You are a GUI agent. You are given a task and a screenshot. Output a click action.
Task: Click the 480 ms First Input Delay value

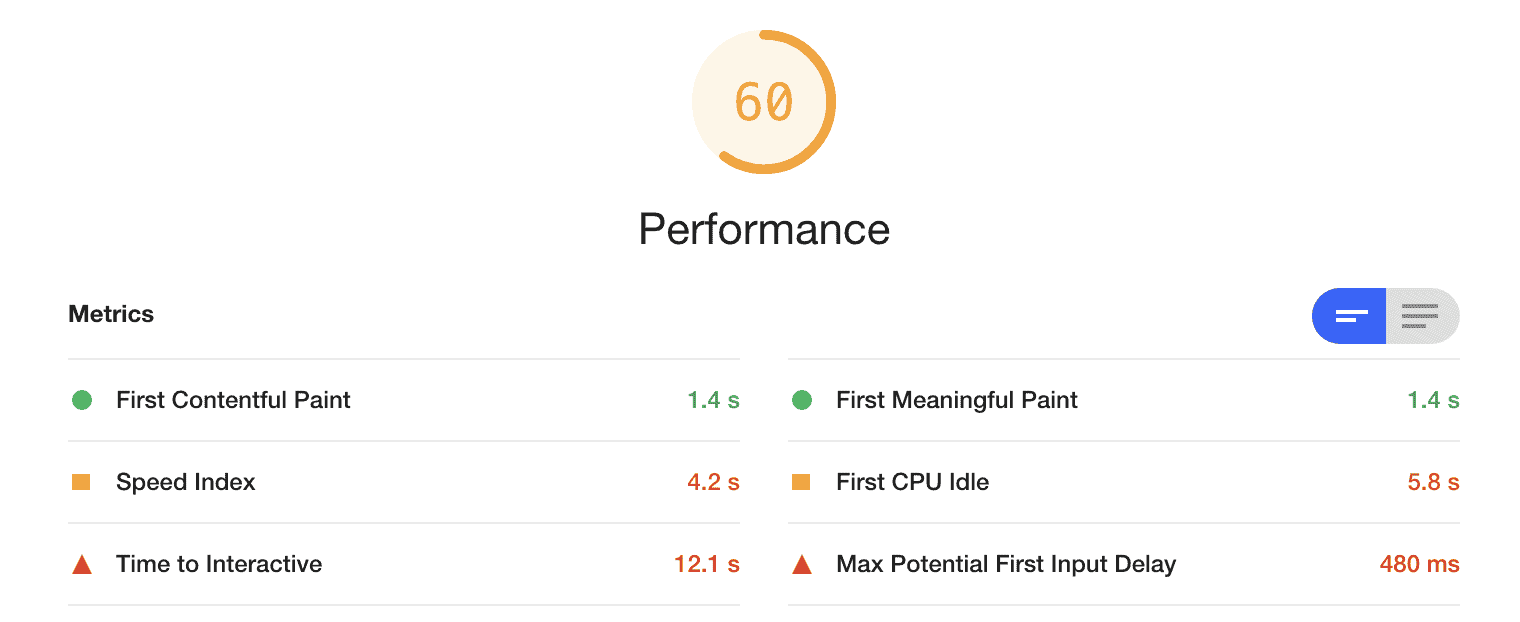point(1419,564)
